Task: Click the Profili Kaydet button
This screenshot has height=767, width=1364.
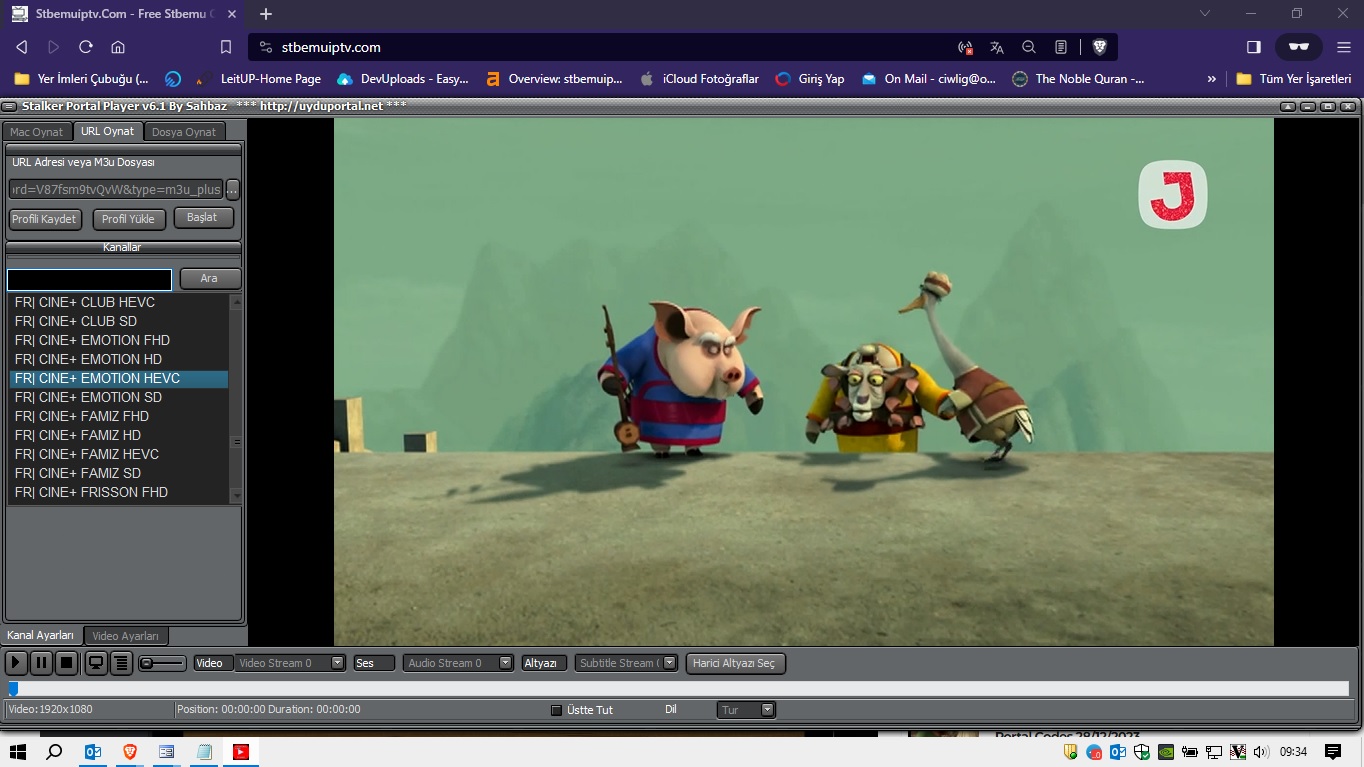Action: (45, 219)
